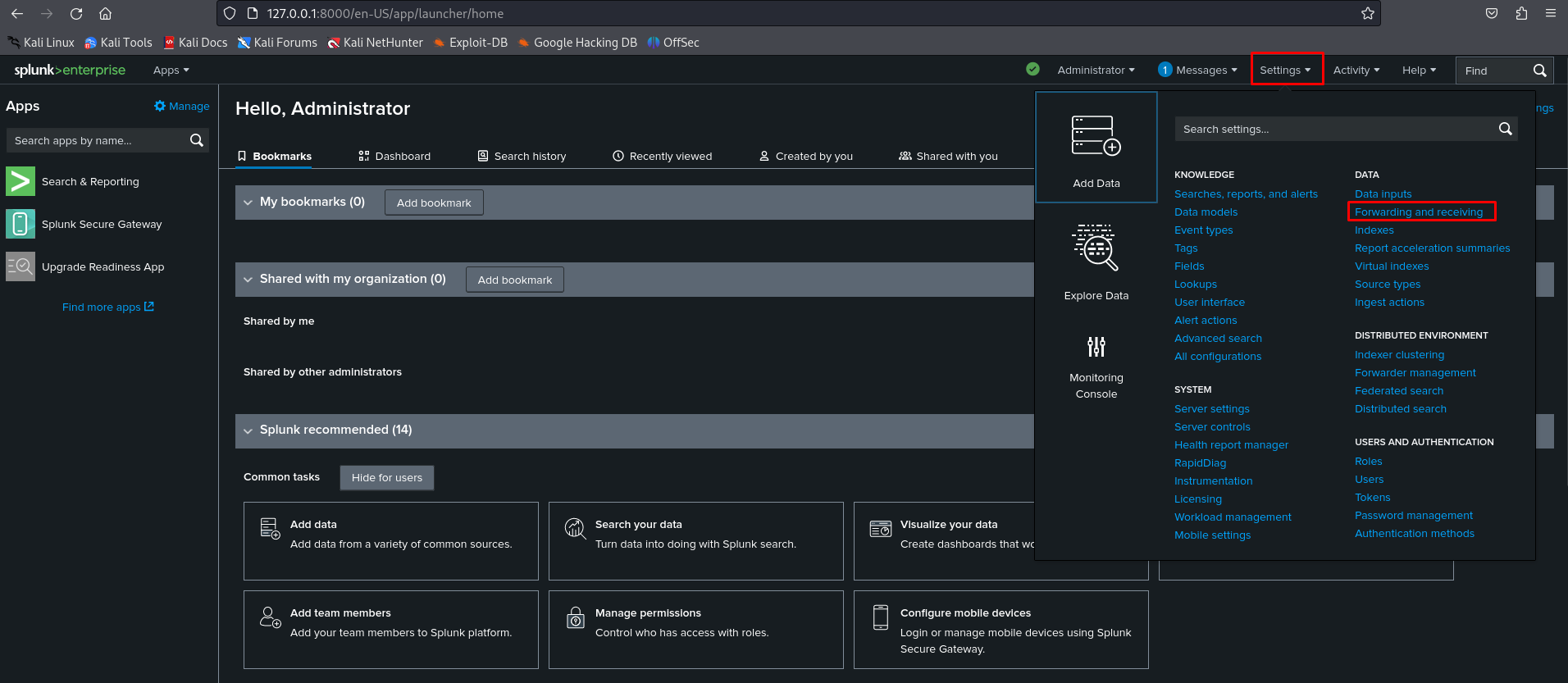Click the Manage apps gear icon
The height and width of the screenshot is (683, 1568).
click(x=160, y=106)
